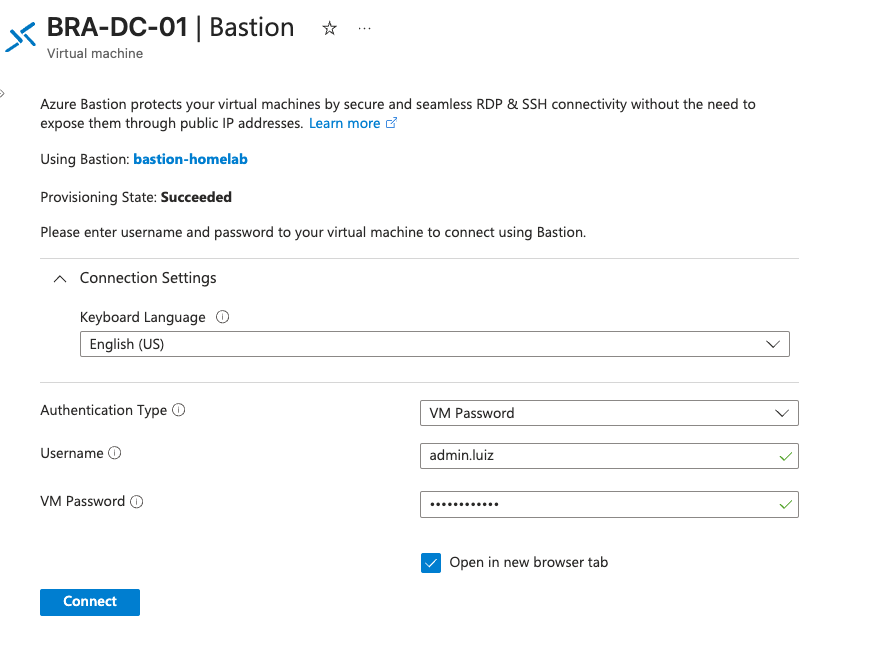Click the Open in new browser tab label

(528, 563)
